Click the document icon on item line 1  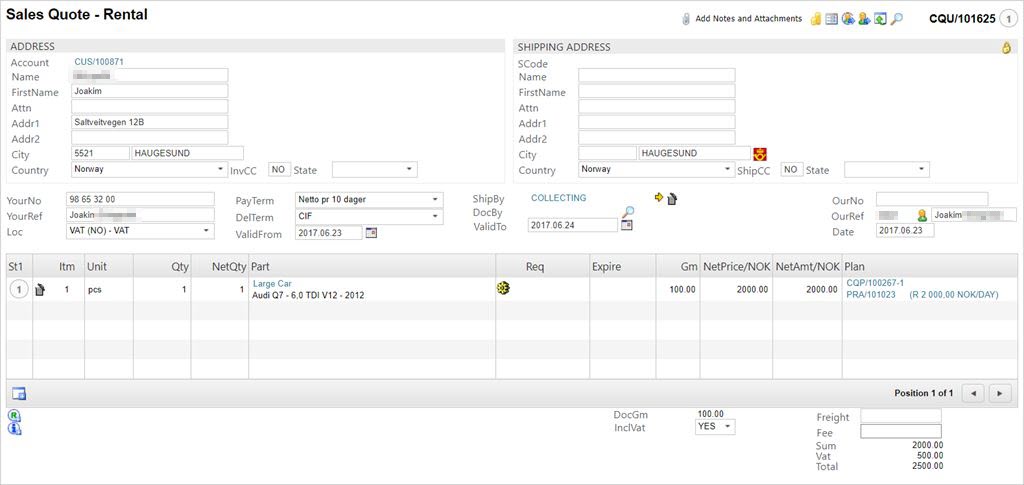point(40,290)
